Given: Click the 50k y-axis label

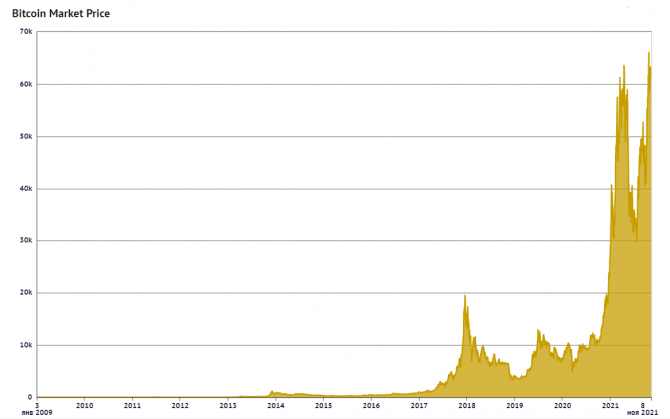Looking at the screenshot, I should pyautogui.click(x=26, y=136).
